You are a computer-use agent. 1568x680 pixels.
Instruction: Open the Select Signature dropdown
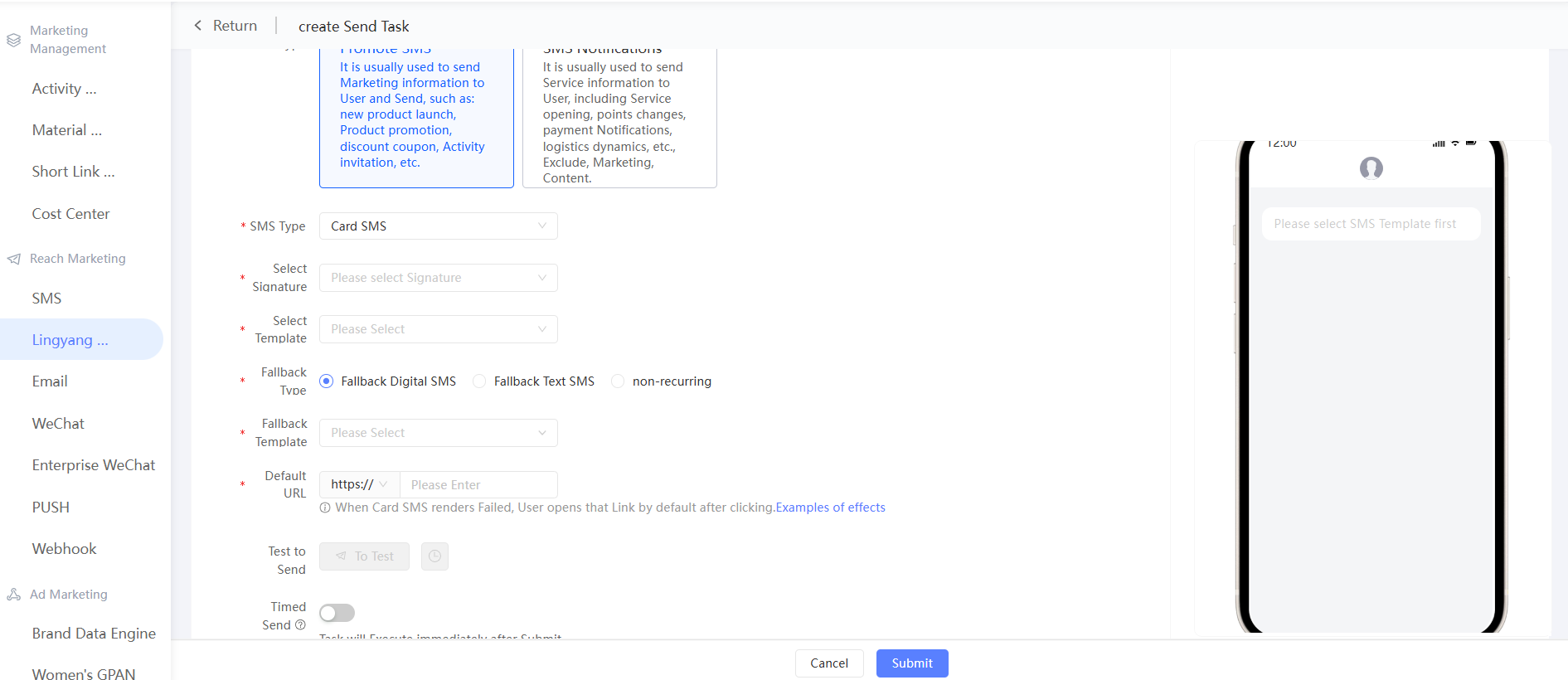click(438, 278)
